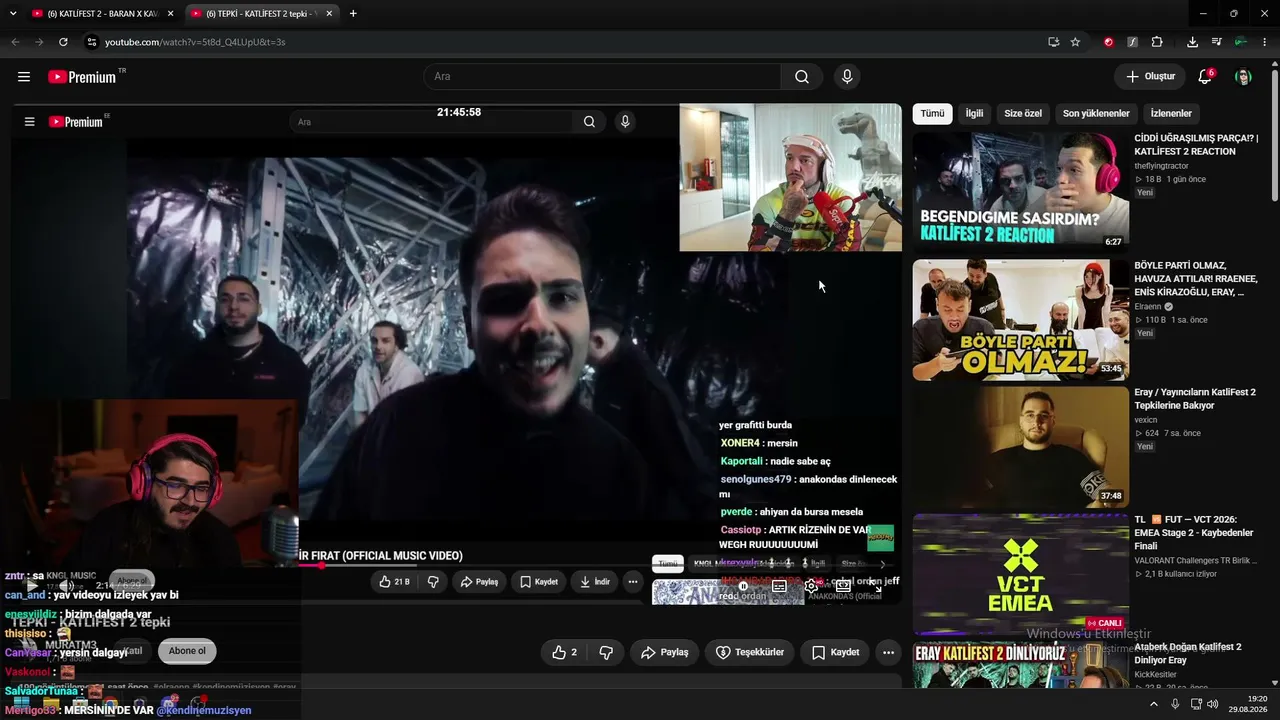
Task: Click the Oluştur create button
Action: point(1150,77)
